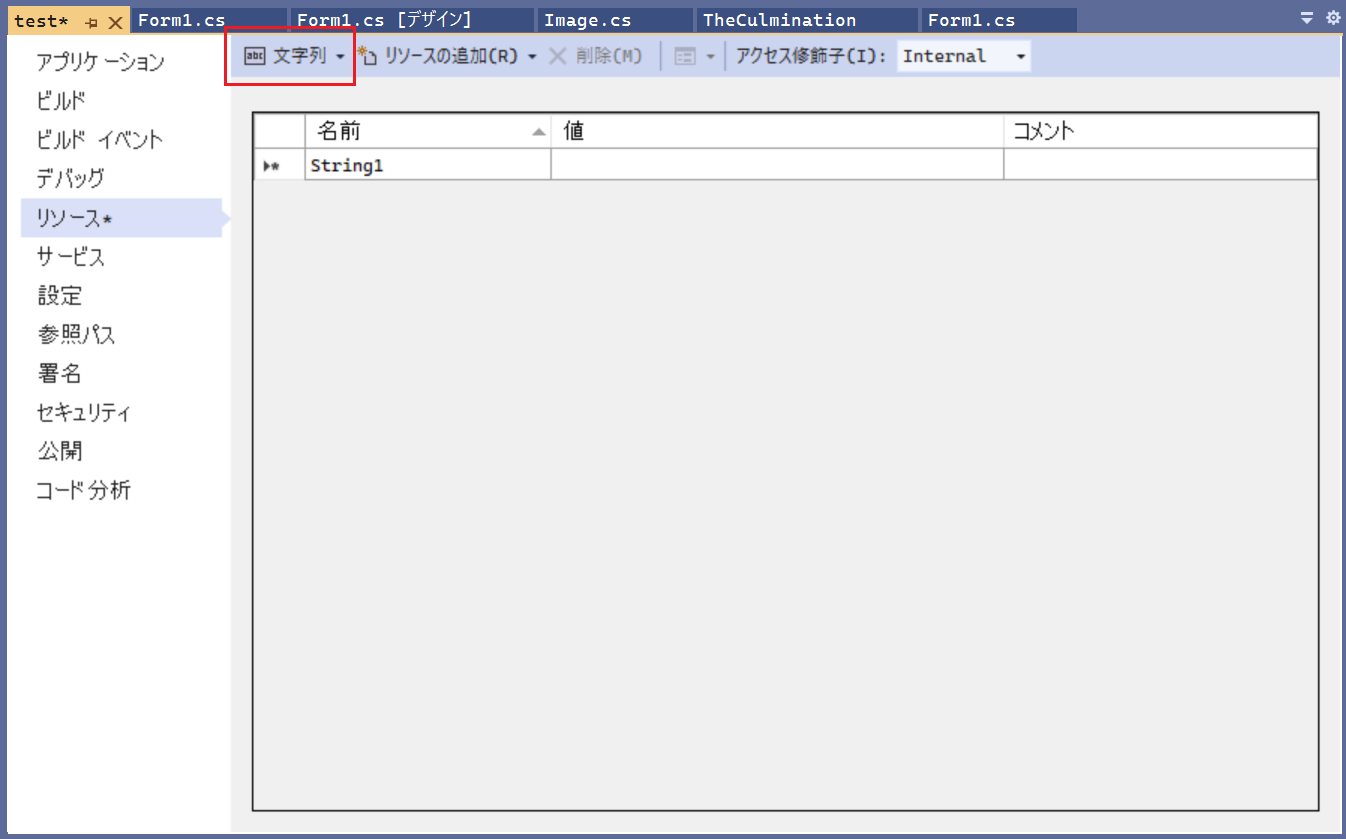Select the 署名 page
The height and width of the screenshot is (839, 1346).
pos(60,374)
